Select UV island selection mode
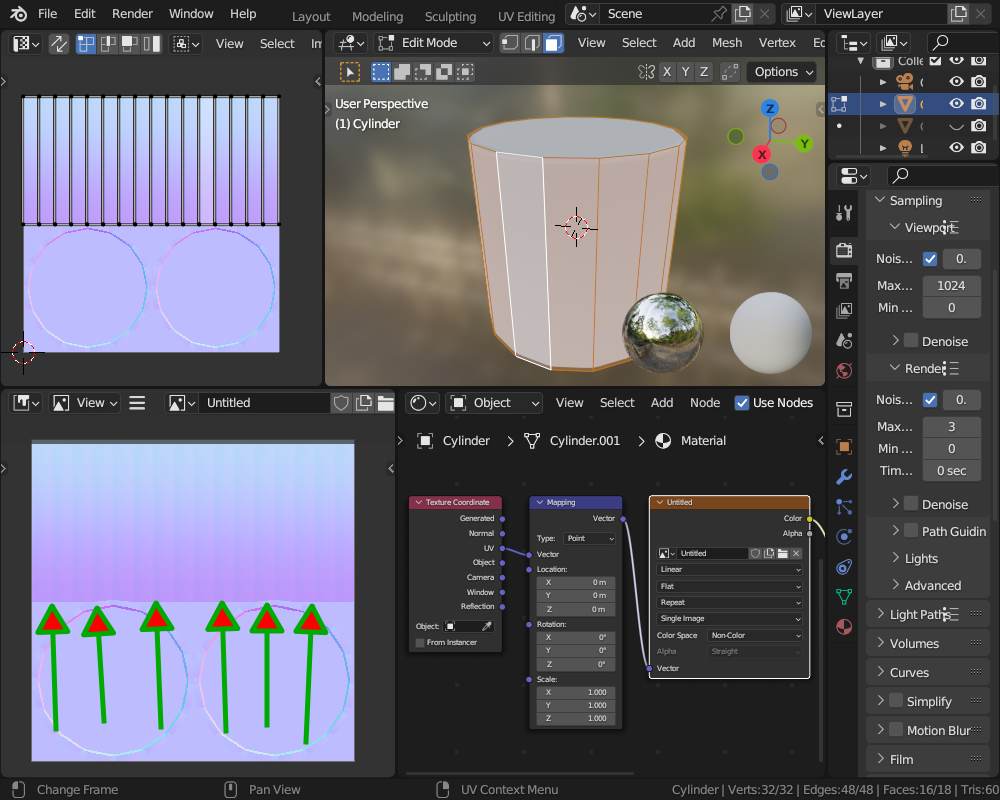 click(151, 43)
